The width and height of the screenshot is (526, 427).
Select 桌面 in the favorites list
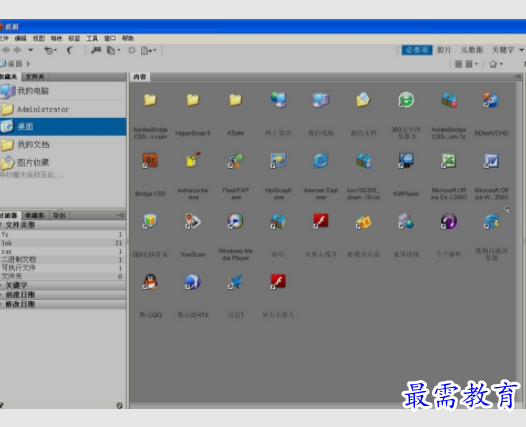(x=63, y=126)
